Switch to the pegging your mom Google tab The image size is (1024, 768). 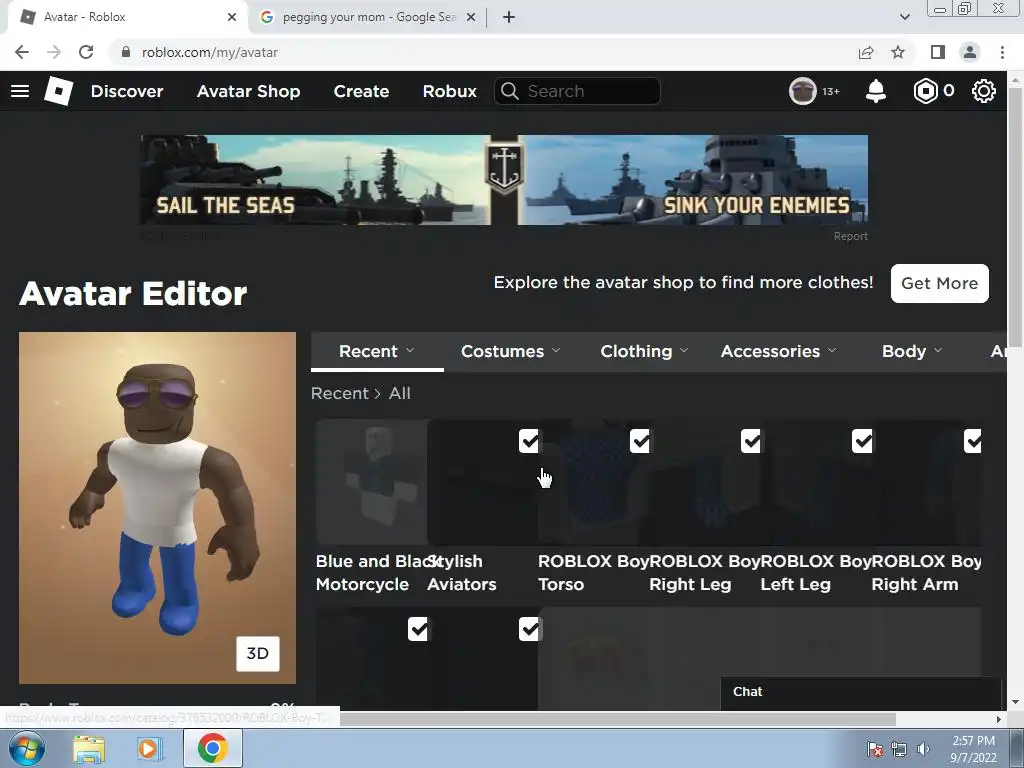[x=367, y=17]
